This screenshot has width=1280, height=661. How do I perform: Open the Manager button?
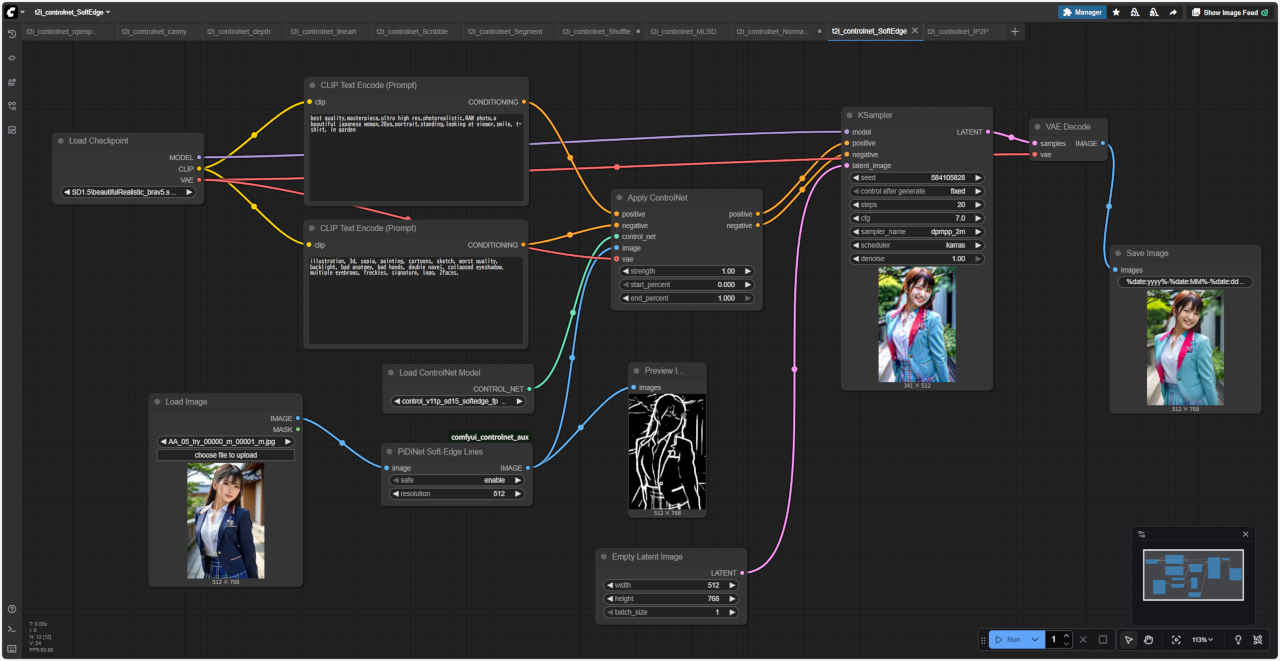1082,13
